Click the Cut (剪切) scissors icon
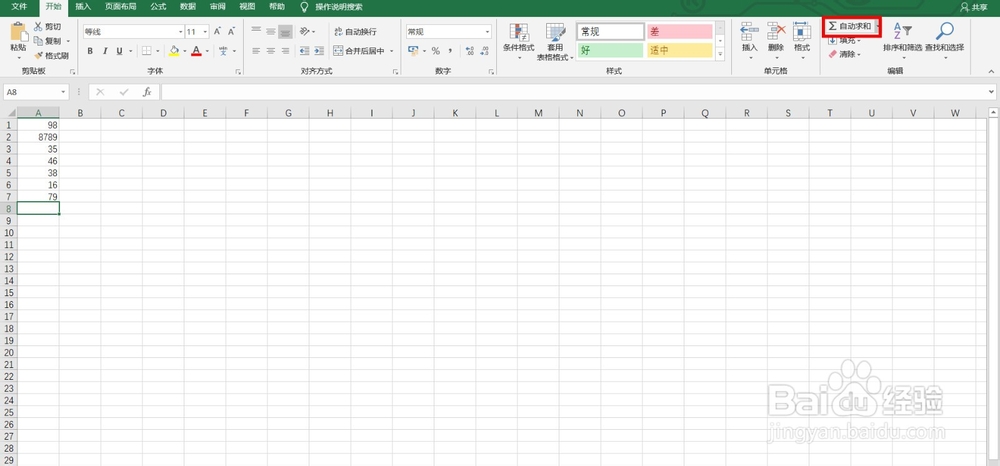1000x466 pixels. coord(38,27)
